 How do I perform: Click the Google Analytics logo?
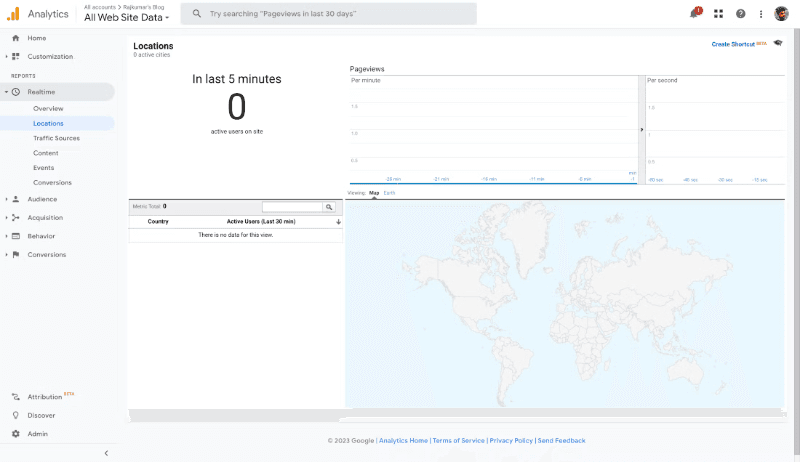(13, 14)
